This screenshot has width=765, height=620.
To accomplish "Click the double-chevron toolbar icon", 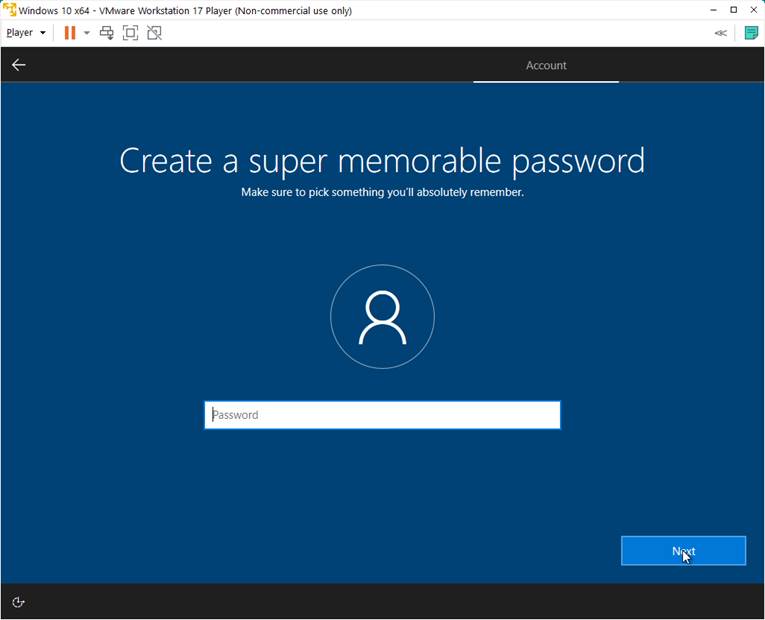I will [x=720, y=33].
